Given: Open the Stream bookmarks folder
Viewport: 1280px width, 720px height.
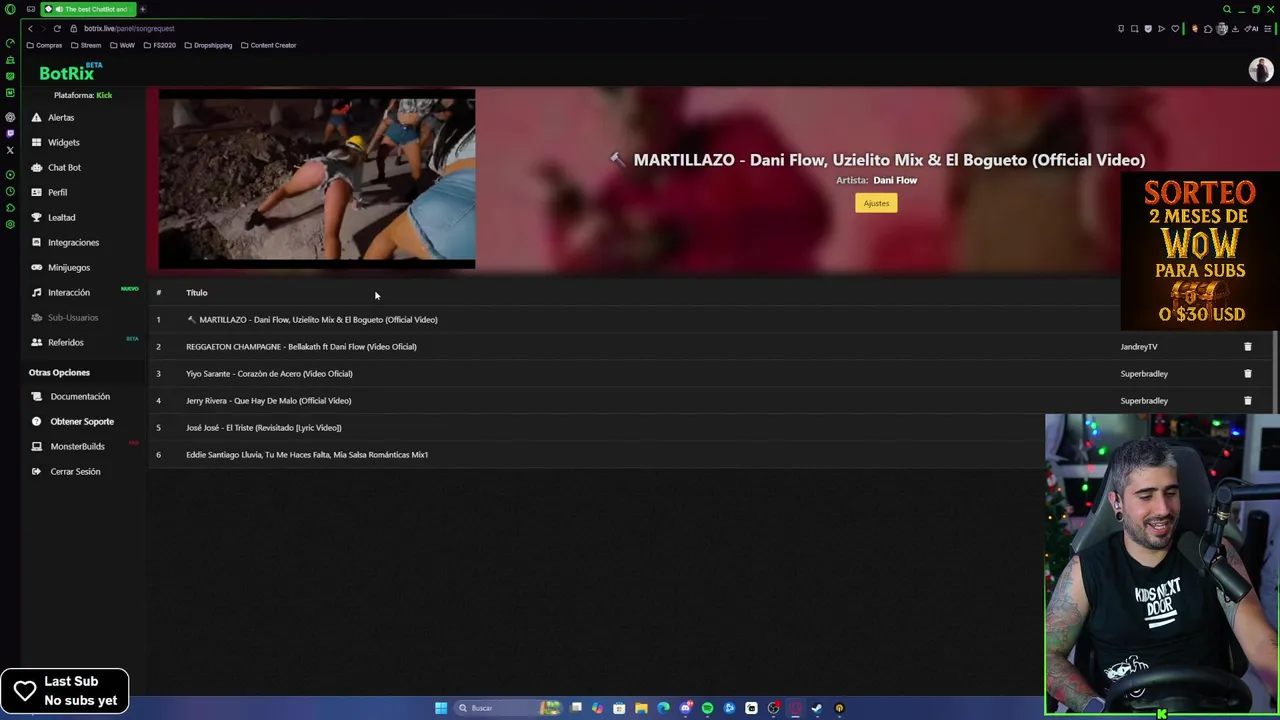Looking at the screenshot, I should tap(87, 45).
